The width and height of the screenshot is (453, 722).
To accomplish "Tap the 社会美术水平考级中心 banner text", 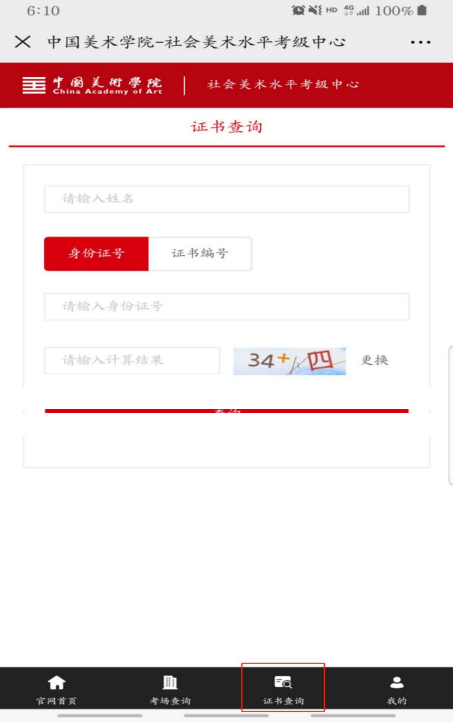I will [283, 85].
